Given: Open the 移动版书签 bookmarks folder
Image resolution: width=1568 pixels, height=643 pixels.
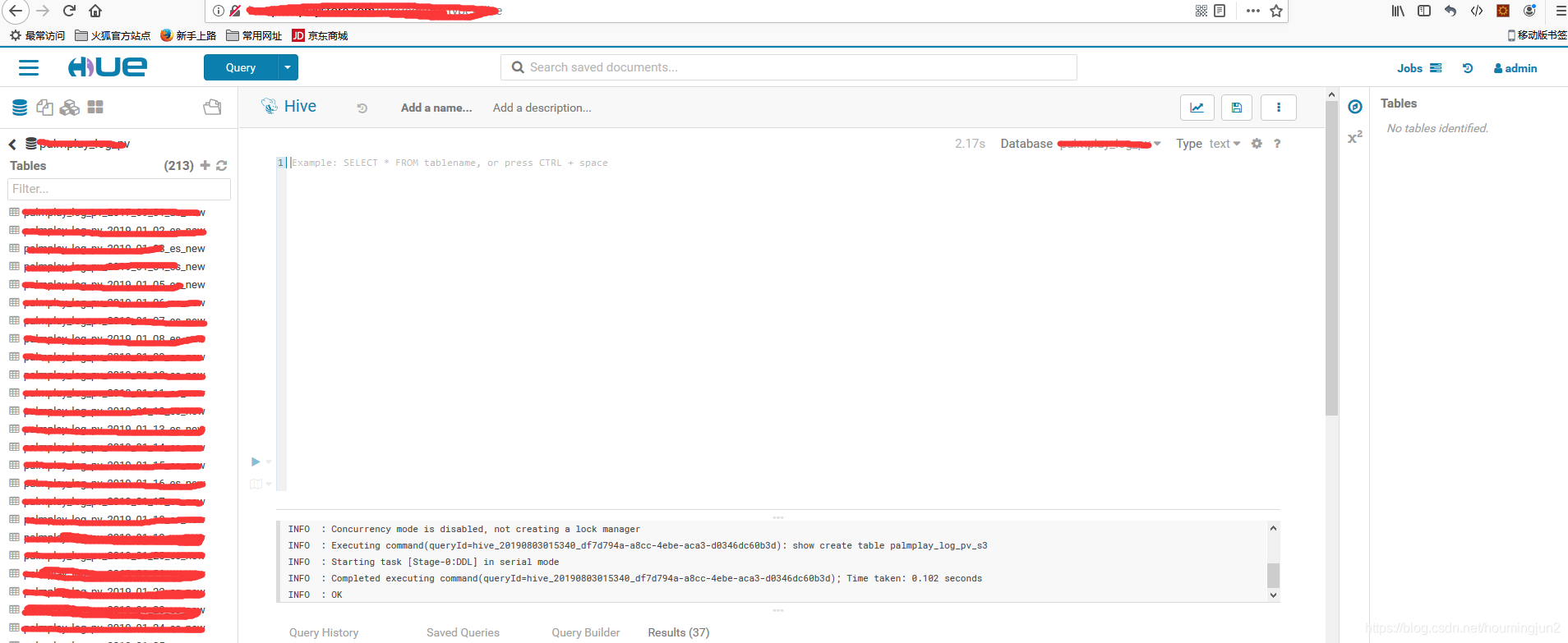Looking at the screenshot, I should point(1537,35).
